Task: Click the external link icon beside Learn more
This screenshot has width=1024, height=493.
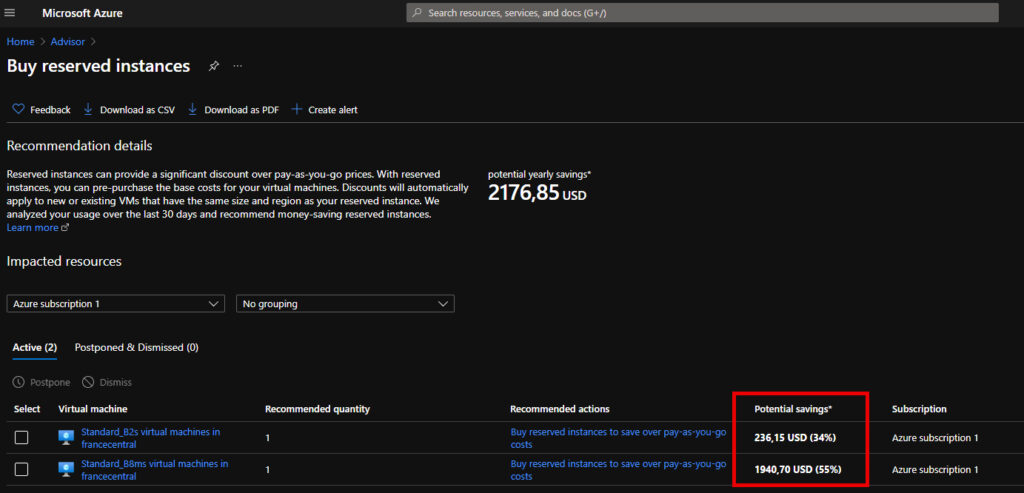Action: [65, 228]
